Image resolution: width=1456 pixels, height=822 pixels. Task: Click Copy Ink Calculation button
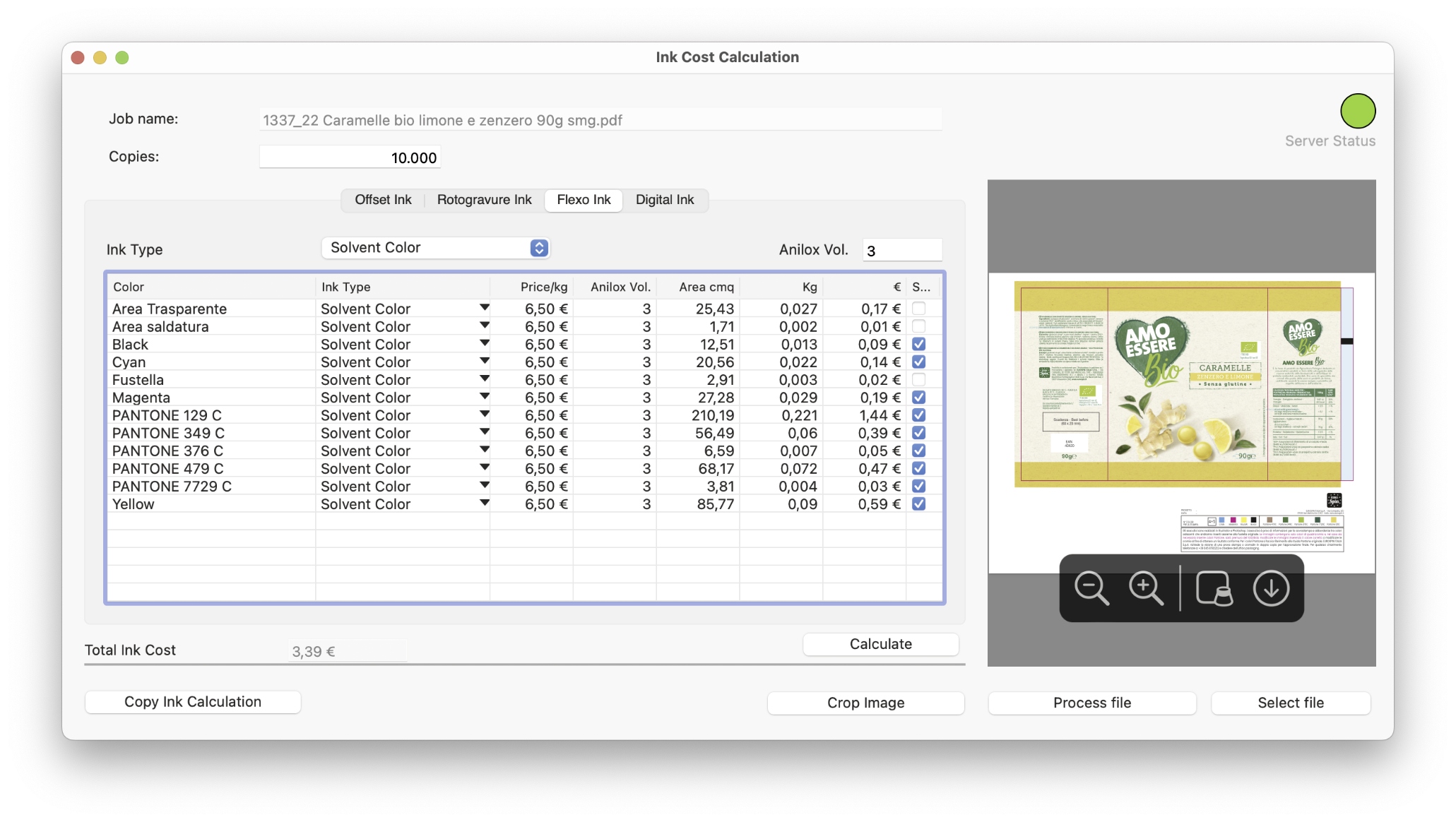click(x=193, y=702)
